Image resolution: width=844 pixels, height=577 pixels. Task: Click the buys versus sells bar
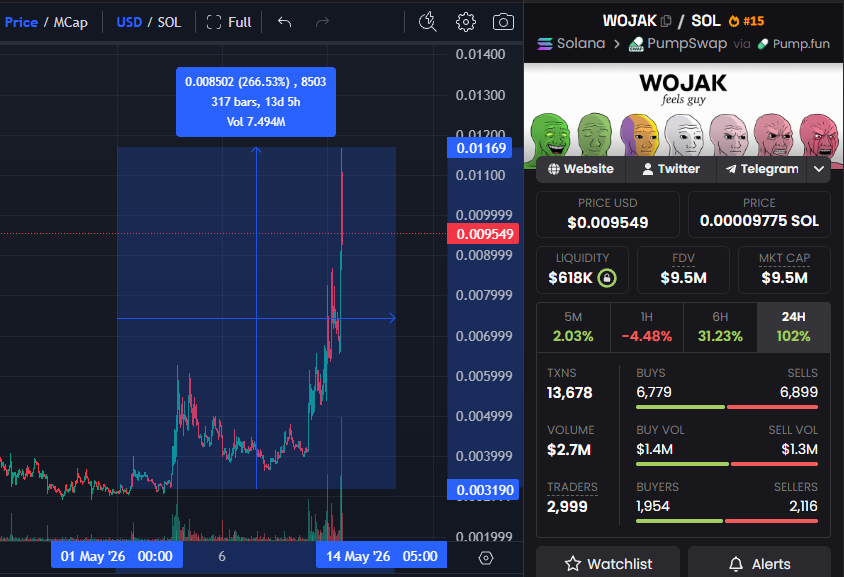[x=727, y=407]
